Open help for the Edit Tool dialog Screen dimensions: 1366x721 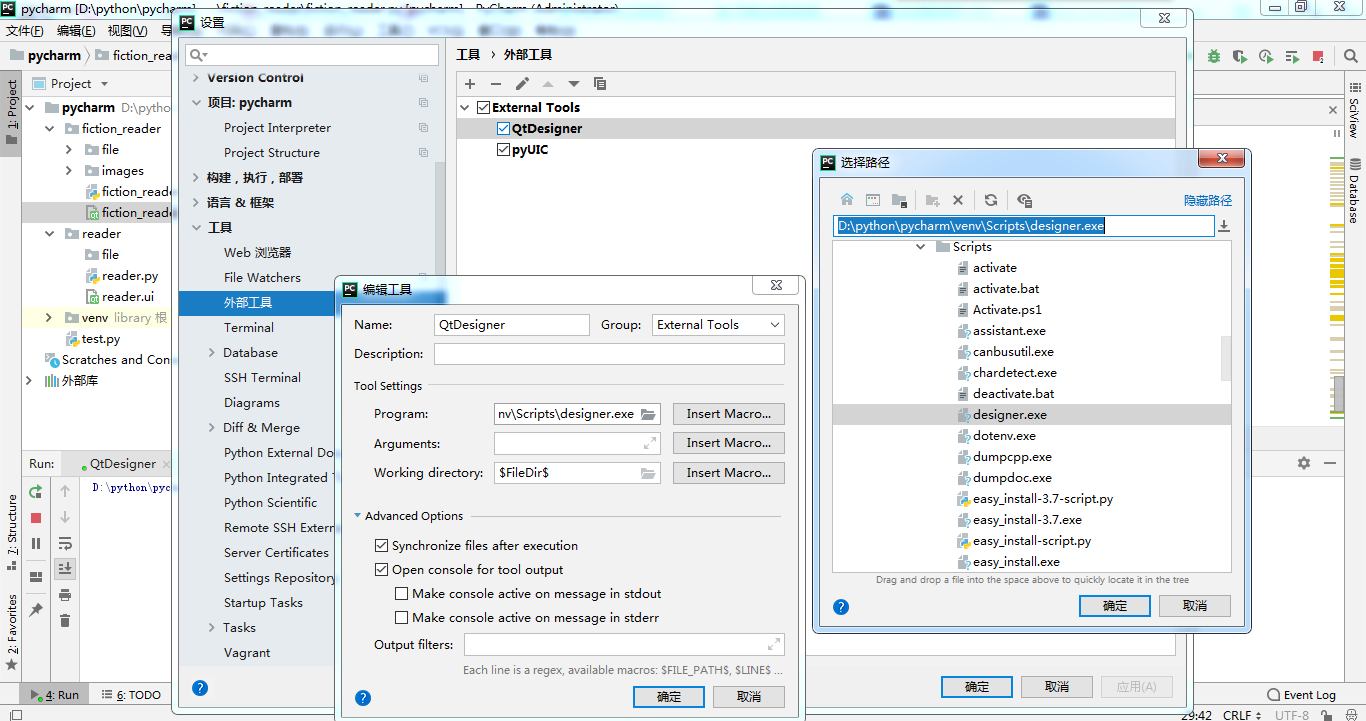363,698
